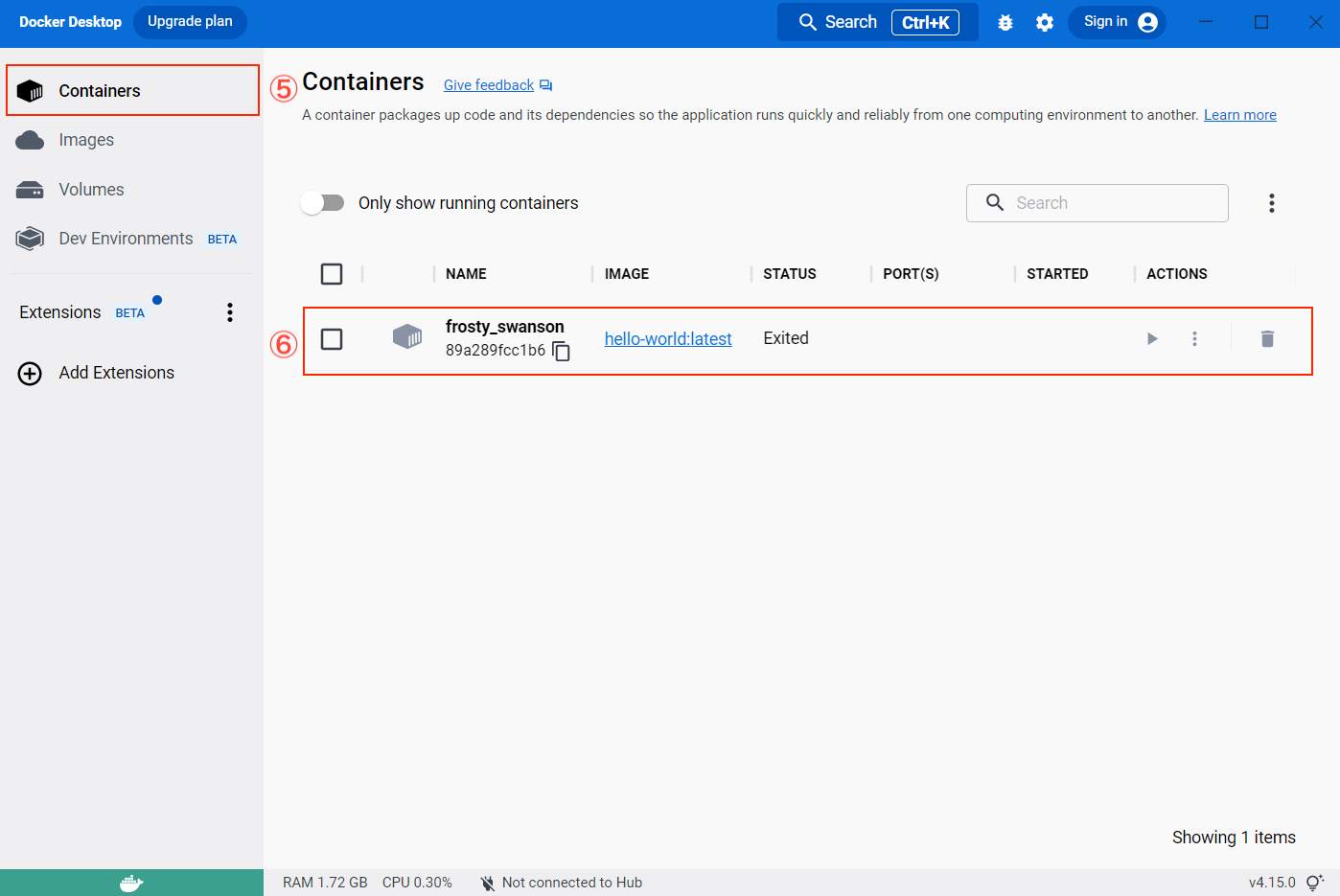Minimize the Docker Desktop window
This screenshot has height=896, width=1340.
(x=1206, y=22)
